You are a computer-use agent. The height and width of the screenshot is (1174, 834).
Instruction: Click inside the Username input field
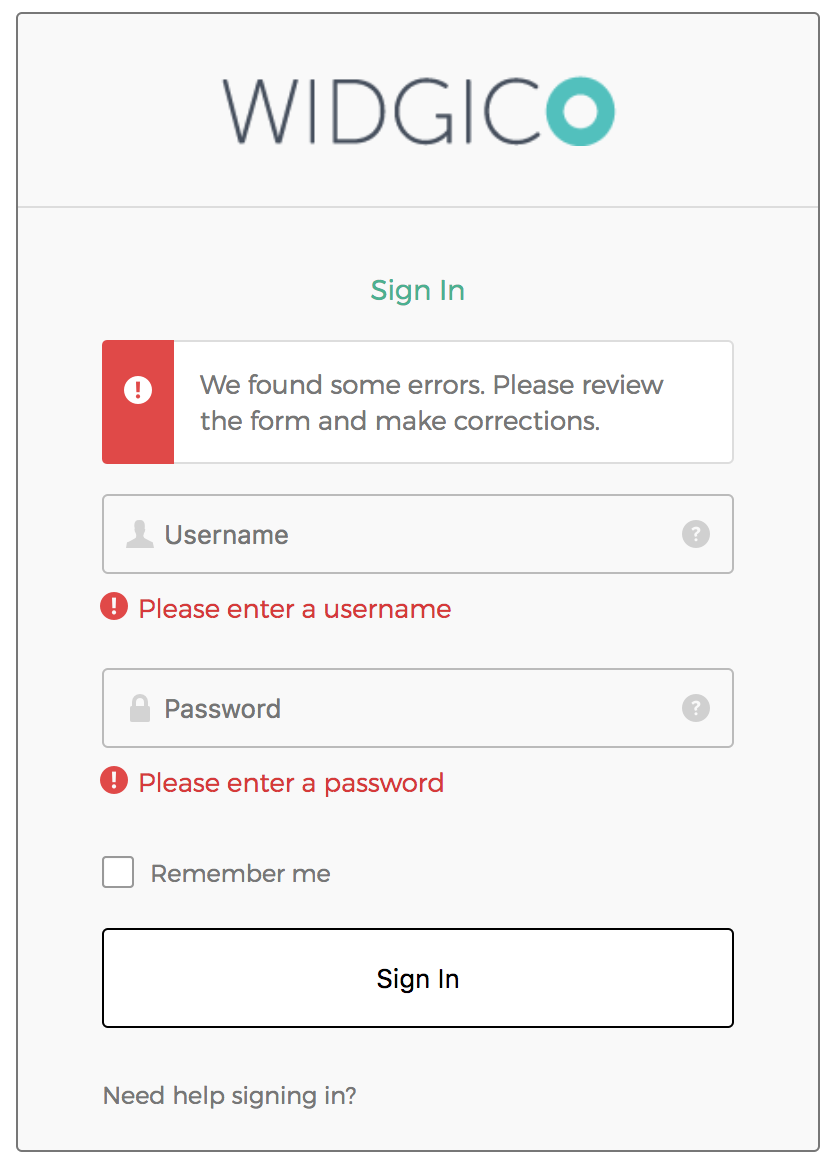click(x=400, y=534)
